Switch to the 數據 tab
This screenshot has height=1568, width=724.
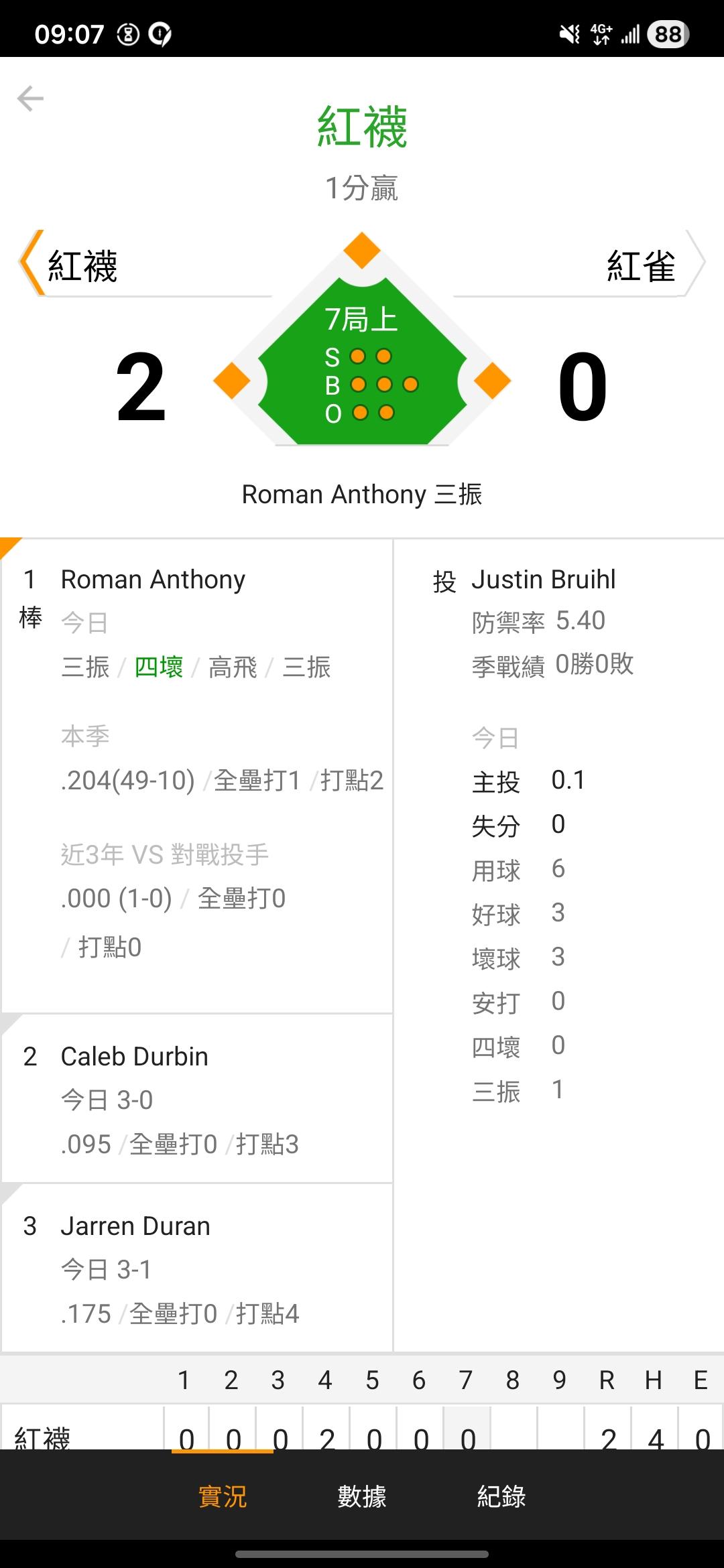click(x=362, y=1496)
